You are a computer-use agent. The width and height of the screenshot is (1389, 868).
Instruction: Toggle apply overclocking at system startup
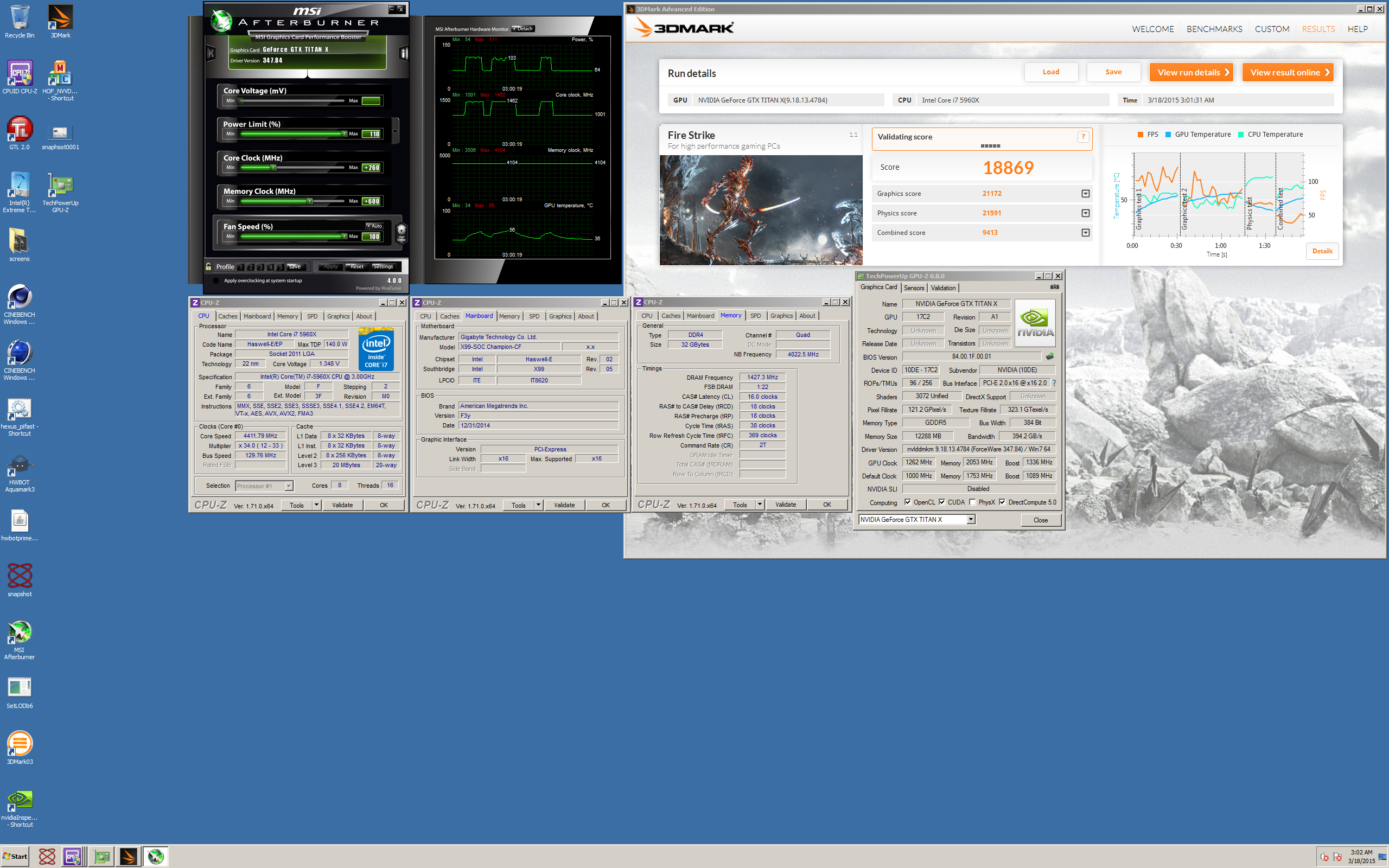(x=216, y=280)
